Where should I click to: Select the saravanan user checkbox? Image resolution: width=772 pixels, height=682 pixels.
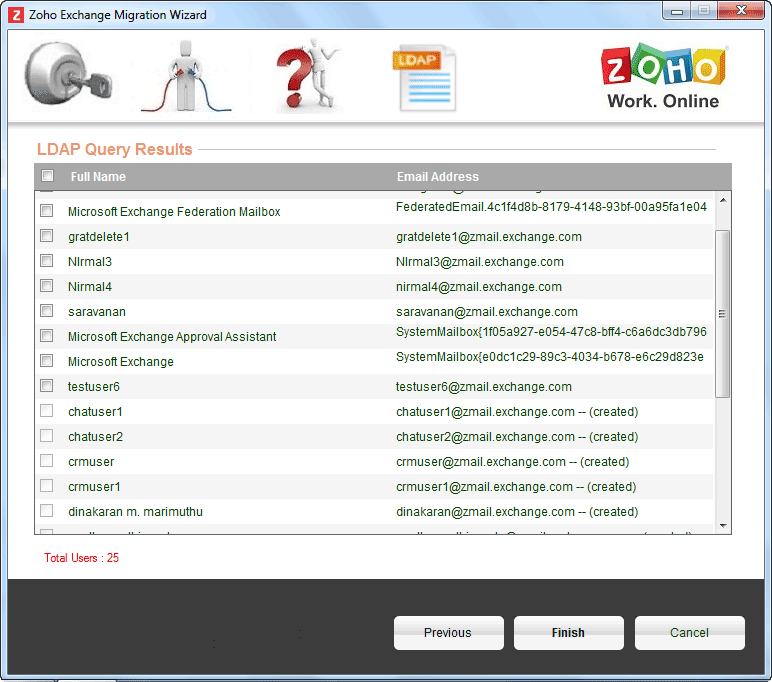[46, 311]
